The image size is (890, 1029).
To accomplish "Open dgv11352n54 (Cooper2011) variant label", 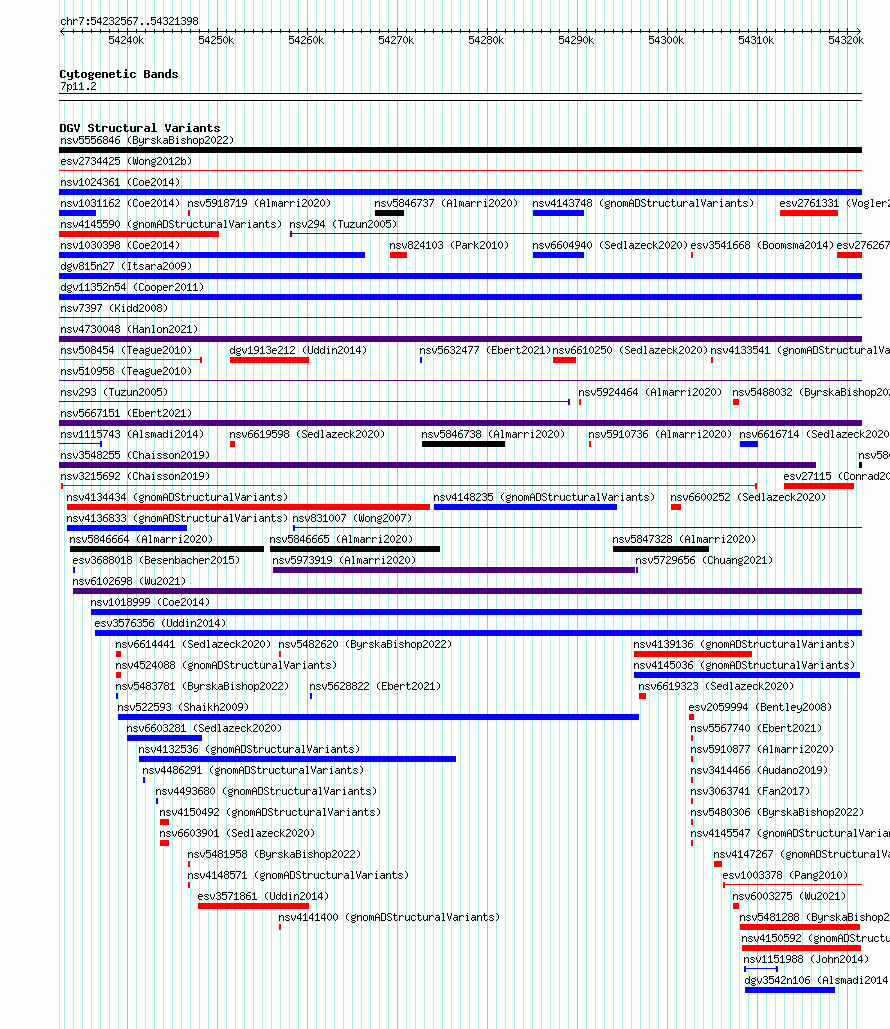I will coord(132,287).
